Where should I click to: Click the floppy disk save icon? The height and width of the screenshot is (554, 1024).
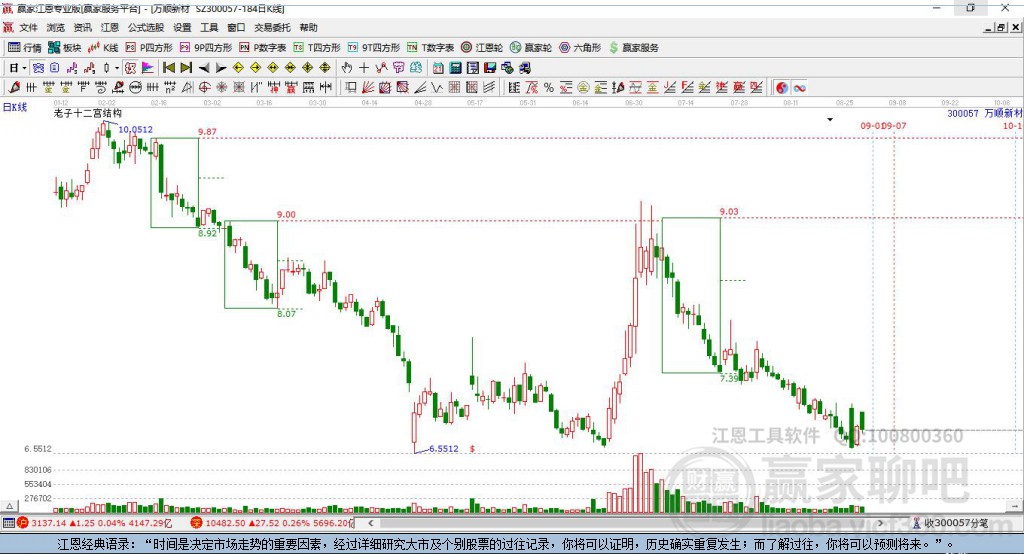pyautogui.click(x=490, y=68)
